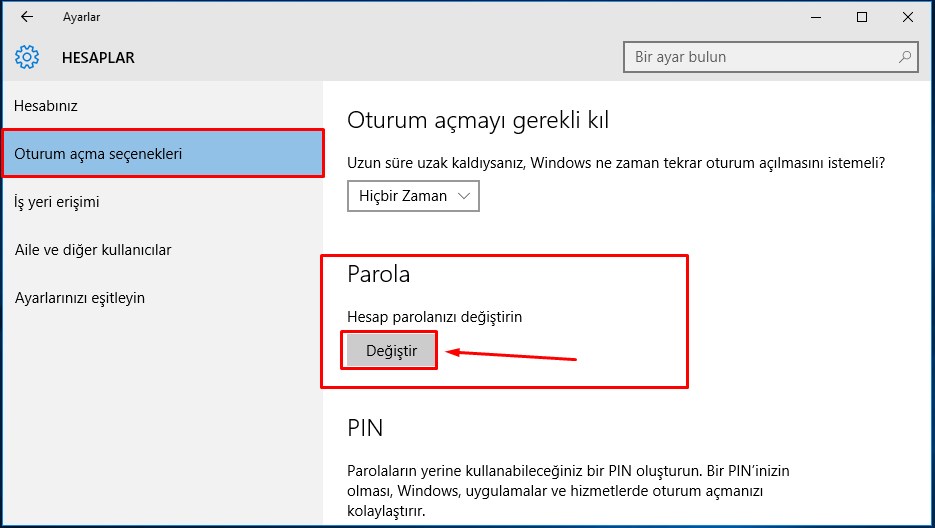
Task: Close the Ayarlar settings window
Action: (x=907, y=17)
